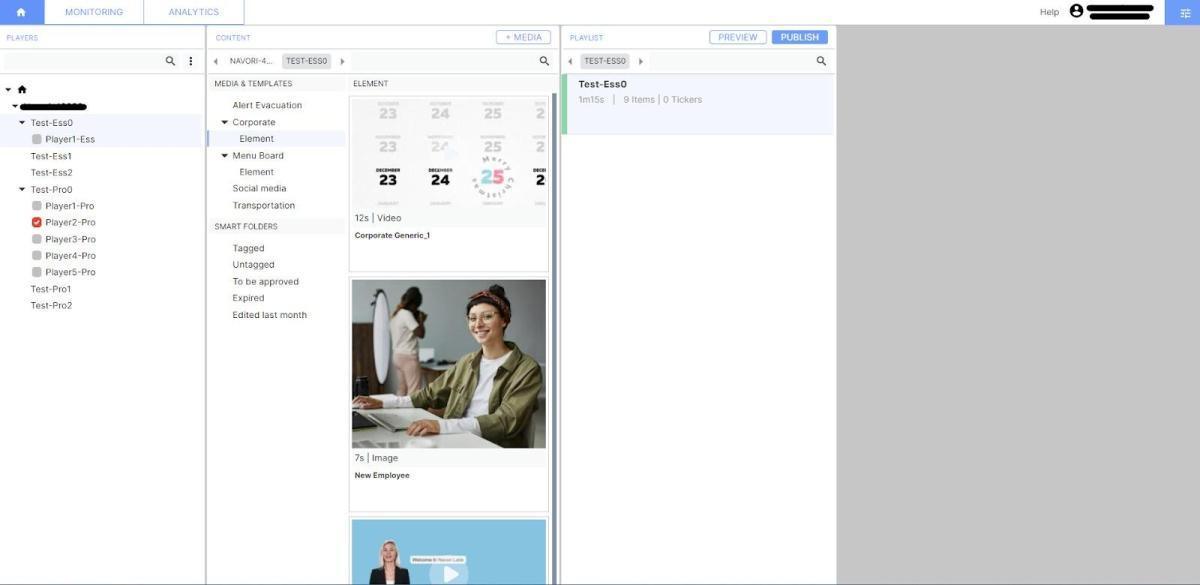Click right arrow in Playlist breadcrumb
This screenshot has height=585, width=1200.
coord(641,61)
